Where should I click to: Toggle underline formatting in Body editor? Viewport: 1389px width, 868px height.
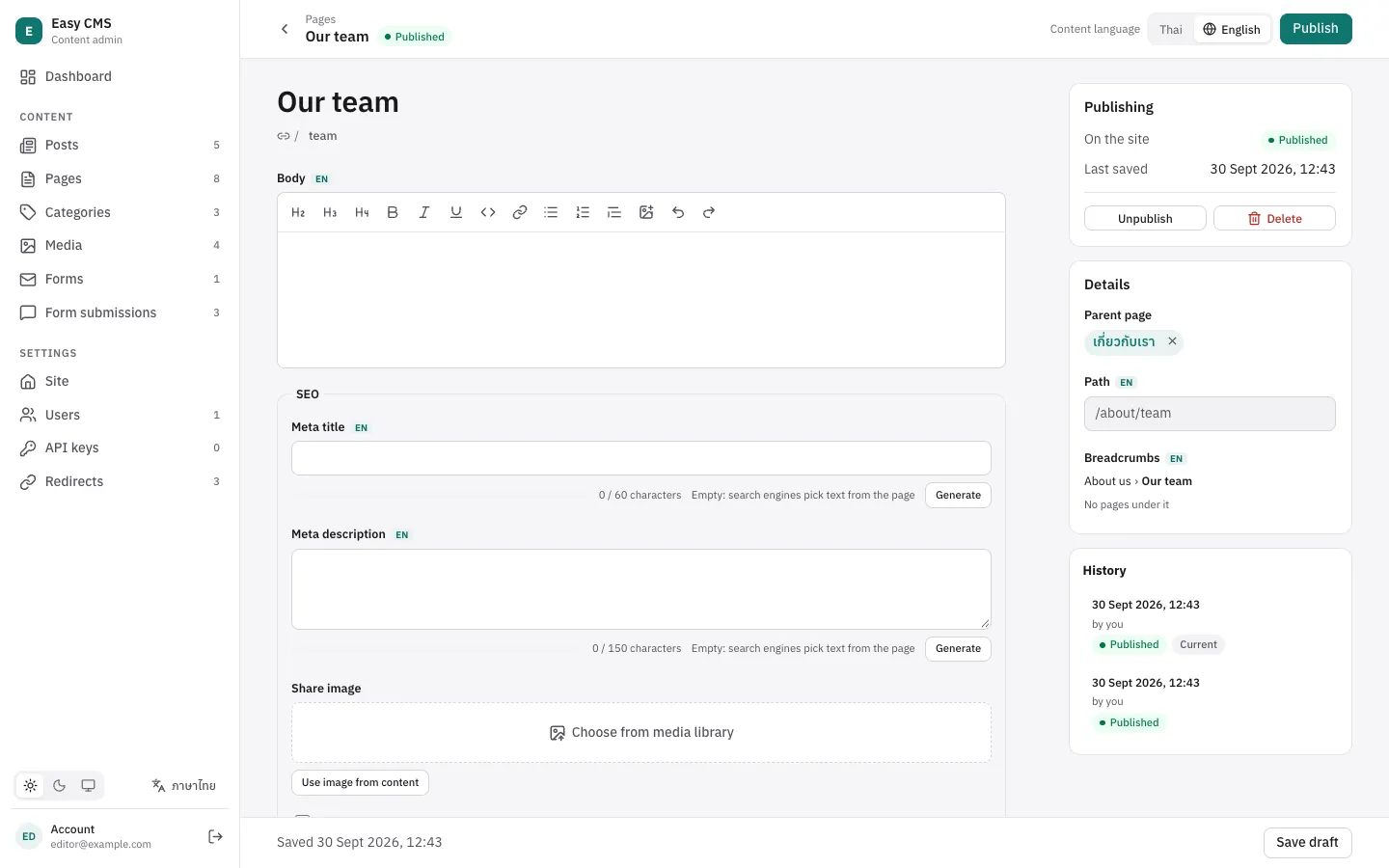point(456,212)
